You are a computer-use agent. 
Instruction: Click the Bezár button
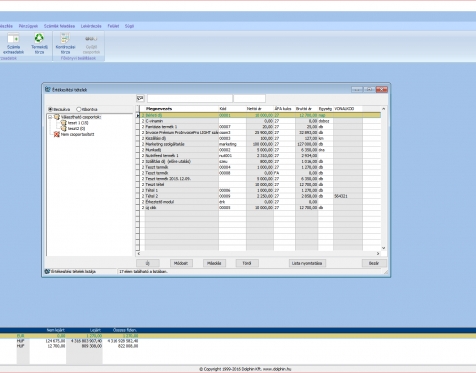374,263
